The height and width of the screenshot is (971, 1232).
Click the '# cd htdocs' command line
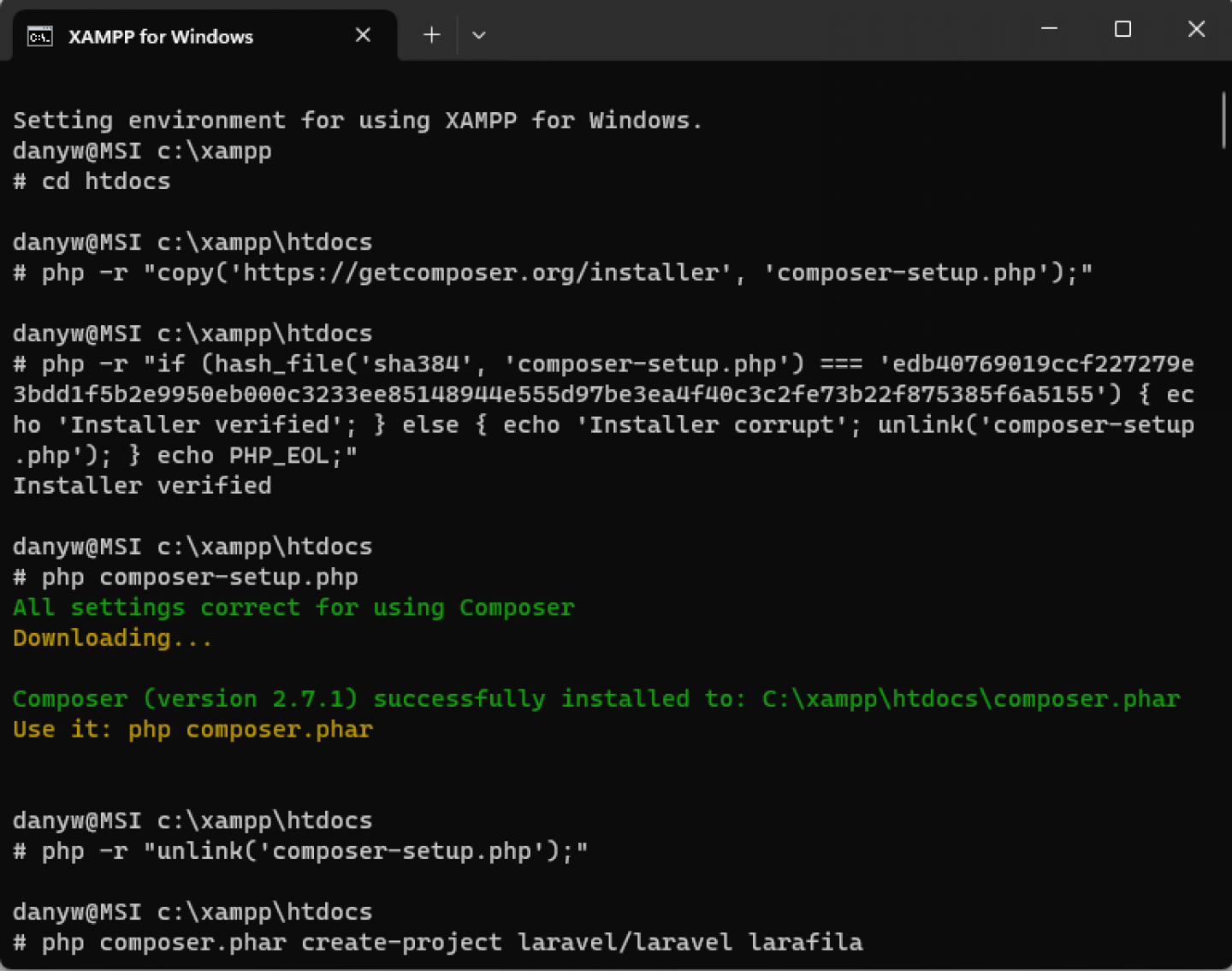(92, 181)
